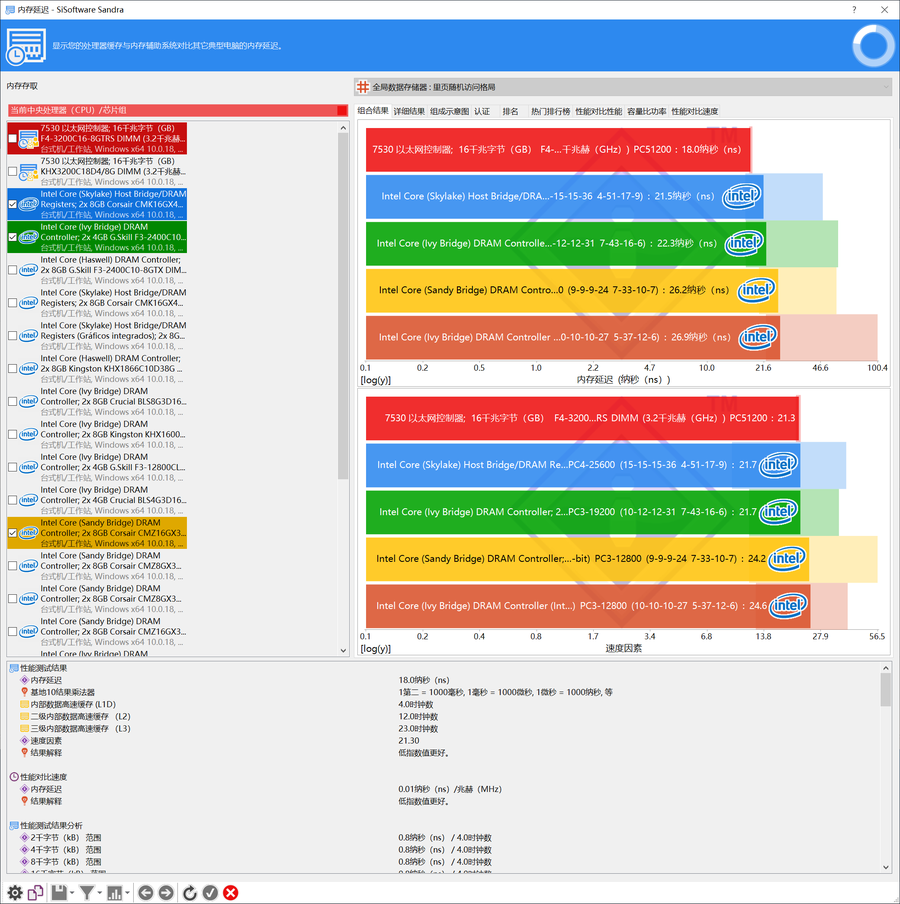Click computer icon of F4-3200C16-8GTRS row

[28, 138]
